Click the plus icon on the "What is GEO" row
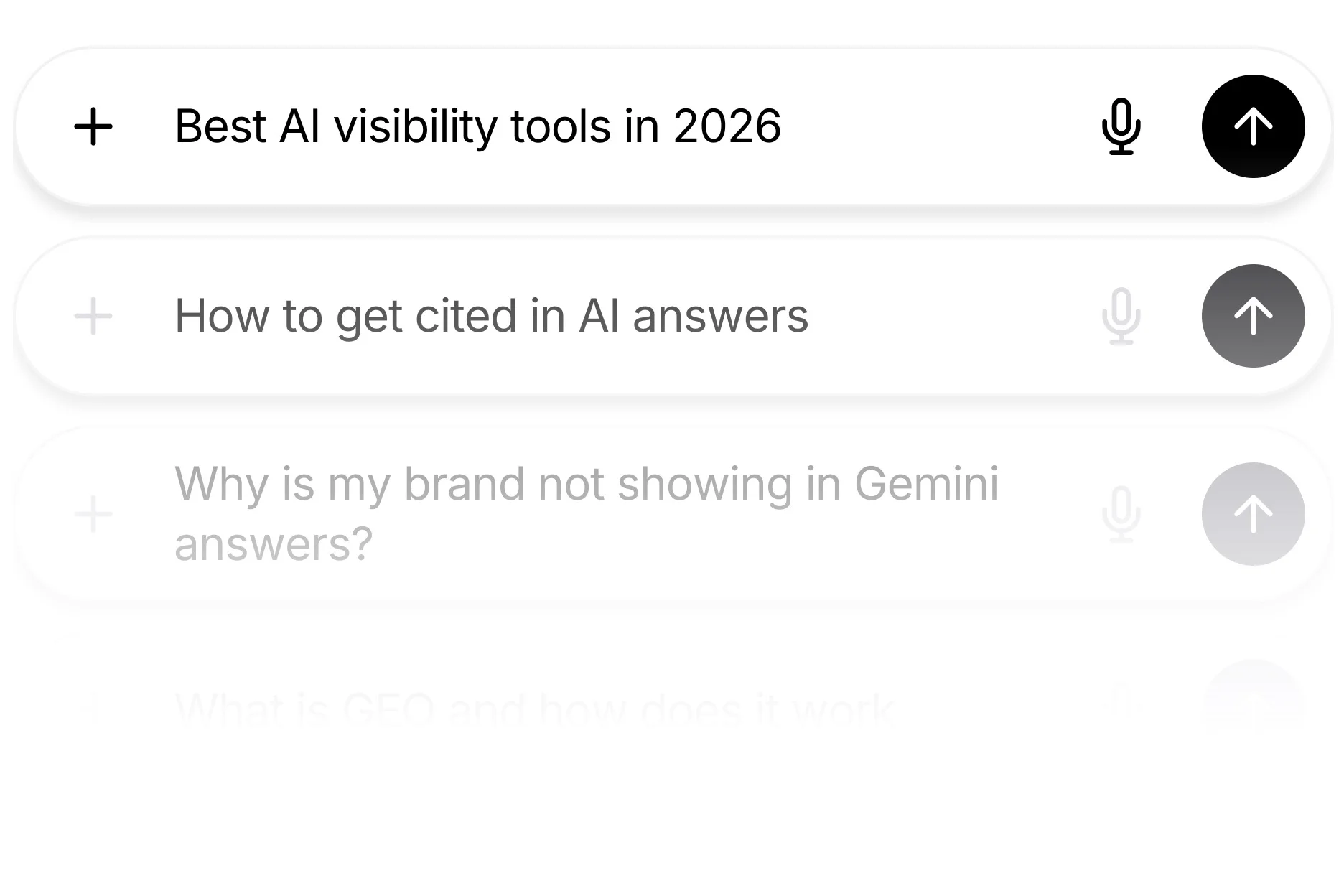 pyautogui.click(x=93, y=707)
